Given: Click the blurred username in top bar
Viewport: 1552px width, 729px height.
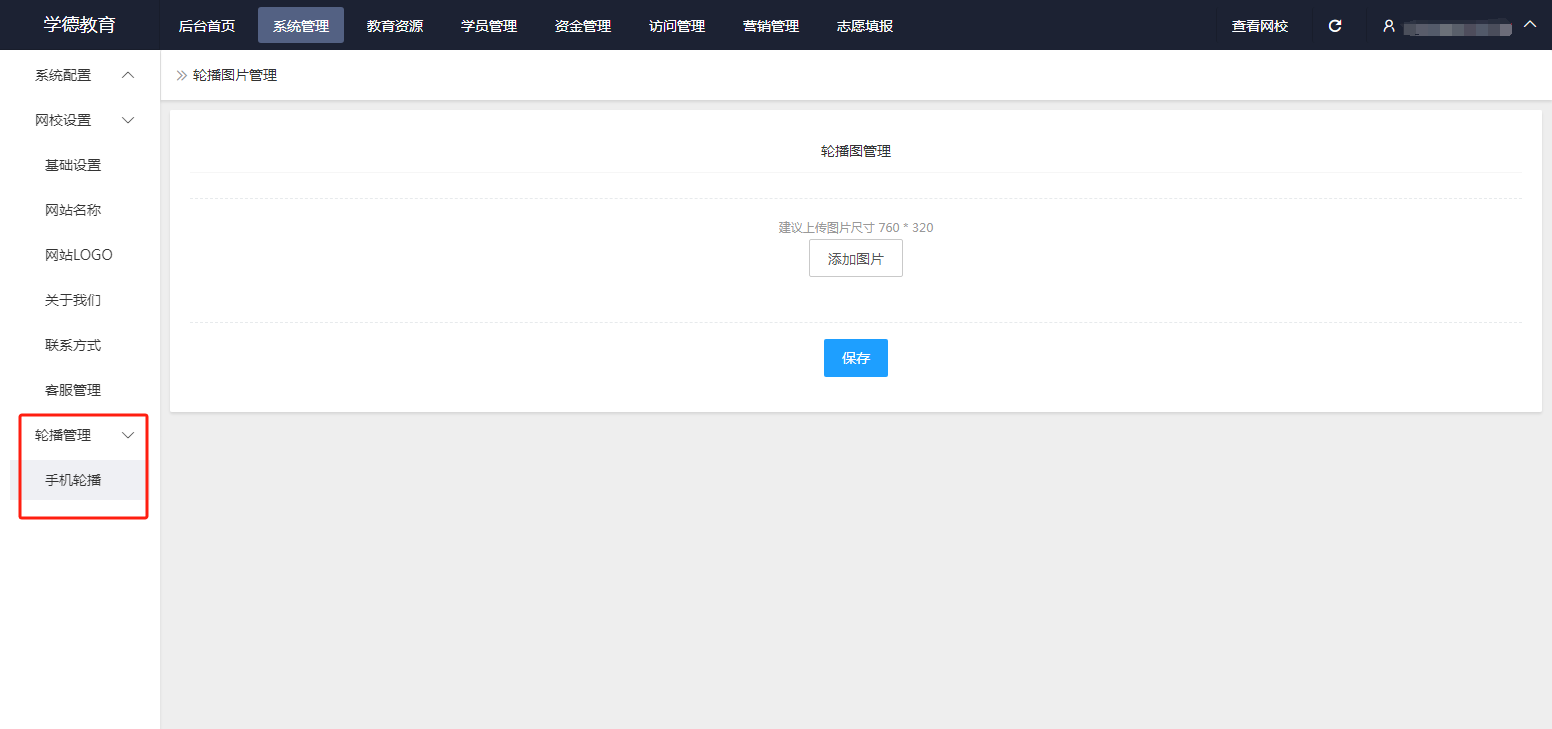Looking at the screenshot, I should pyautogui.click(x=1457, y=27).
